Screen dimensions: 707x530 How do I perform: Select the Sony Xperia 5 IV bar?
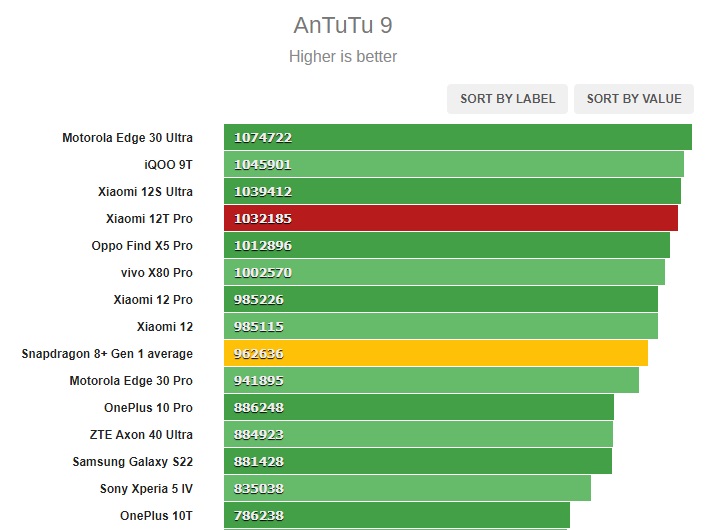[x=407, y=489]
